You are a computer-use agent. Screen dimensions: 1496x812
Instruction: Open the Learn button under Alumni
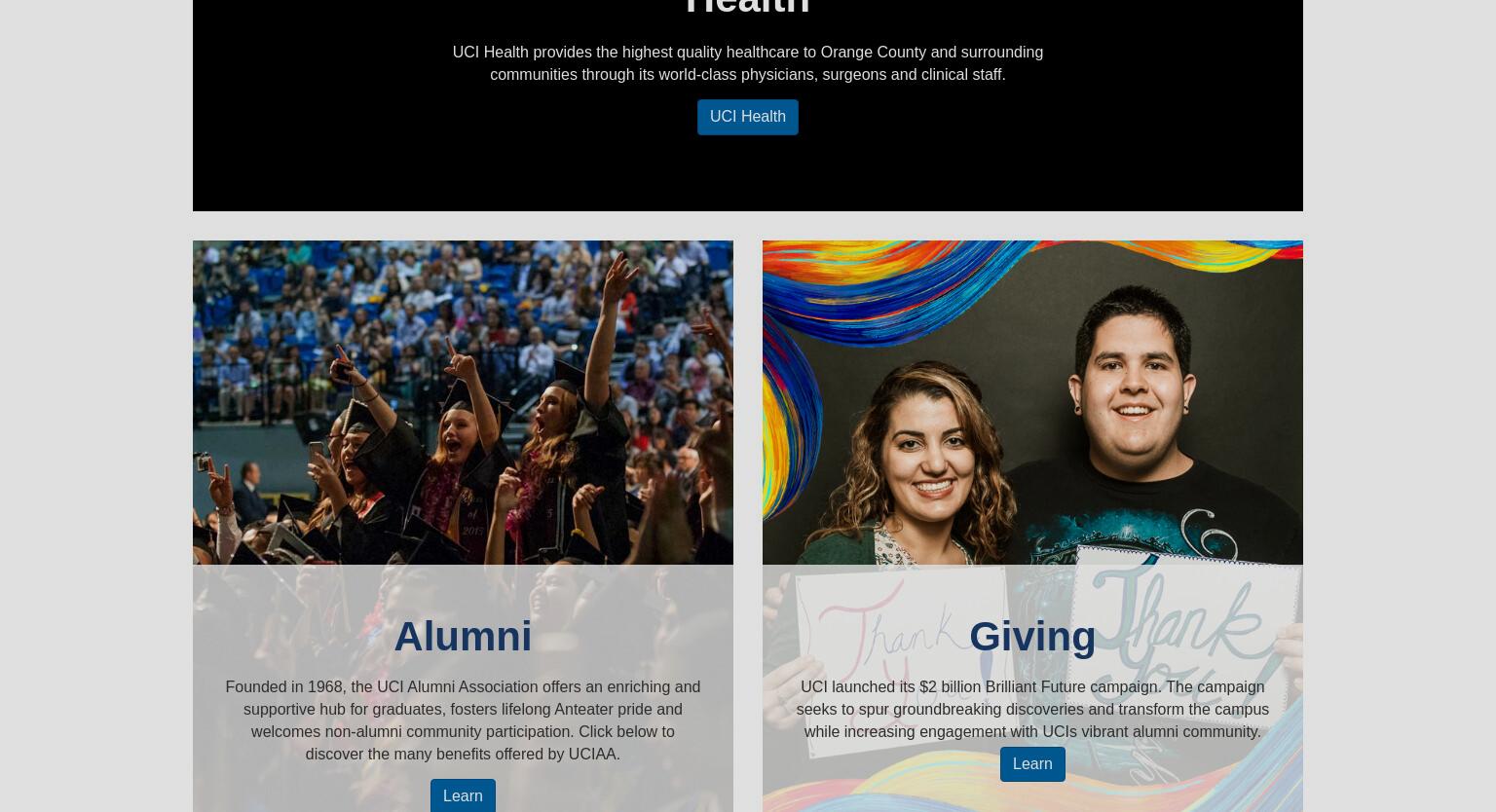click(x=463, y=795)
